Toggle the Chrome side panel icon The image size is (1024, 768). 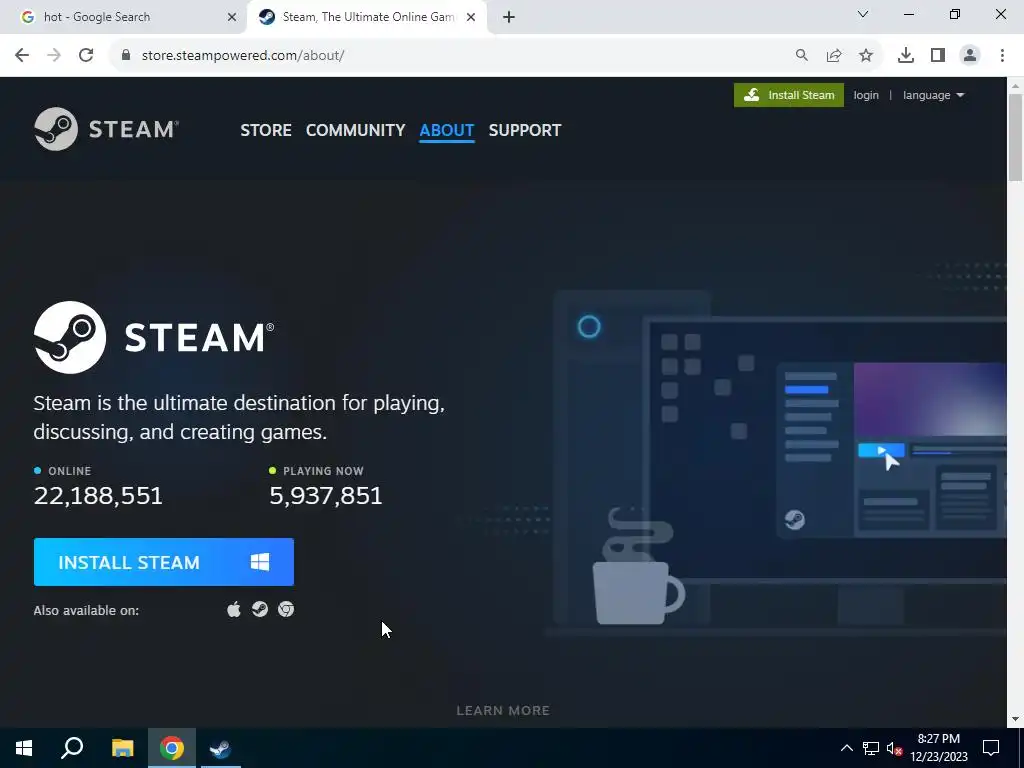[938, 56]
